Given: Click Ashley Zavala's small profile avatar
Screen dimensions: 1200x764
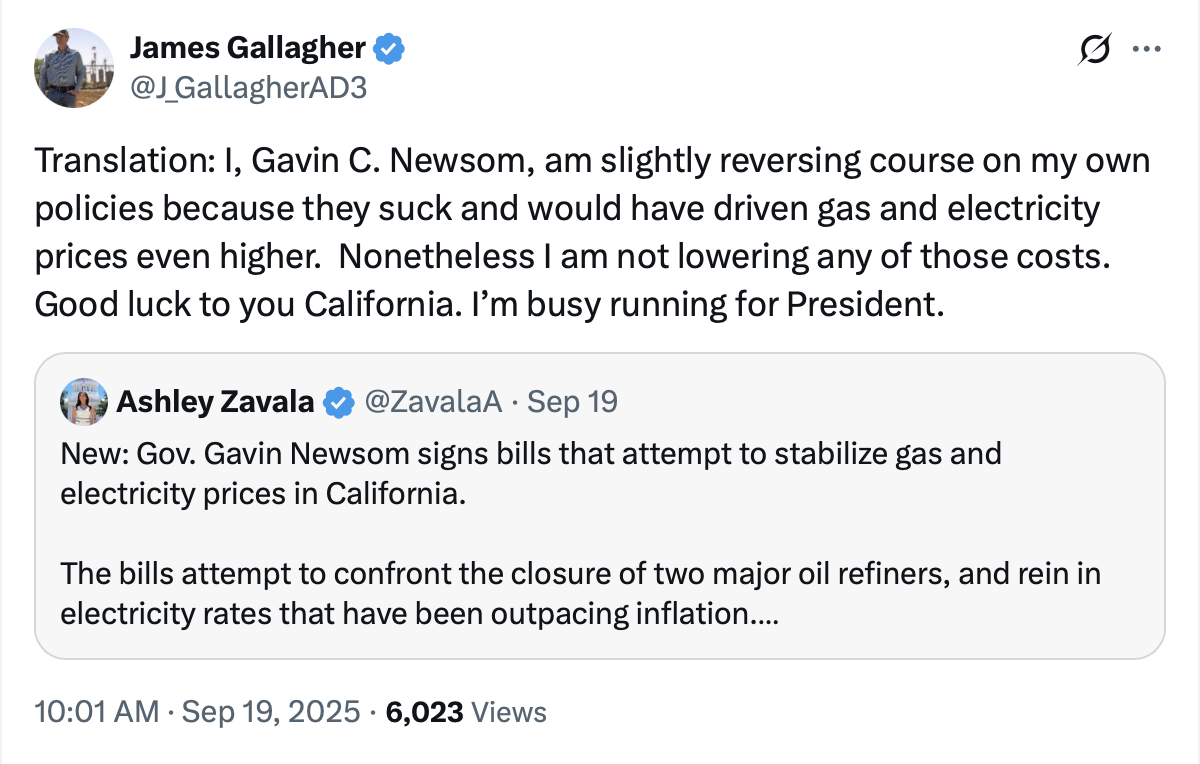Looking at the screenshot, I should [84, 402].
